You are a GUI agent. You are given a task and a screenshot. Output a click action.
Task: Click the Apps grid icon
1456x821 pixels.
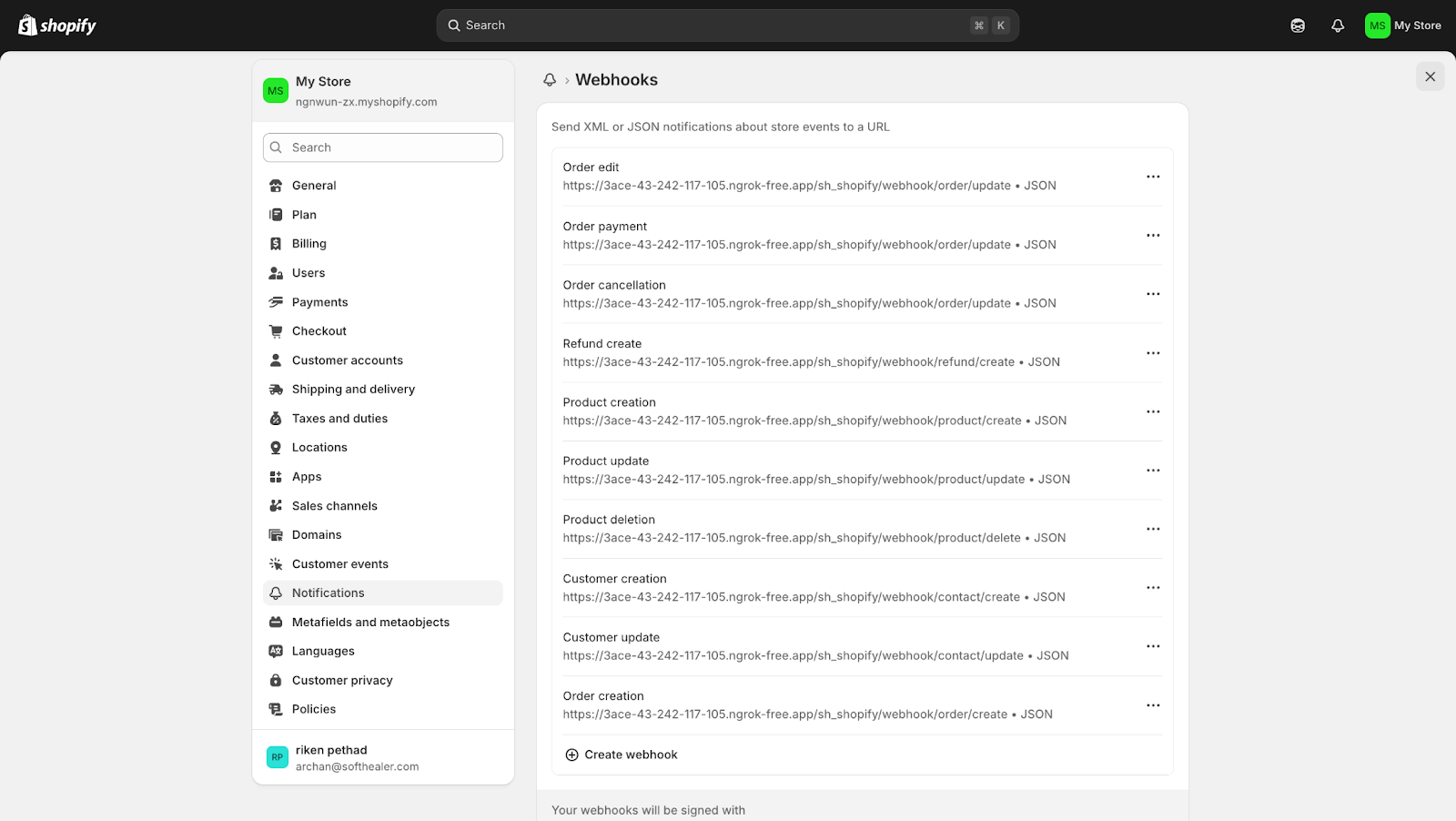tap(276, 477)
